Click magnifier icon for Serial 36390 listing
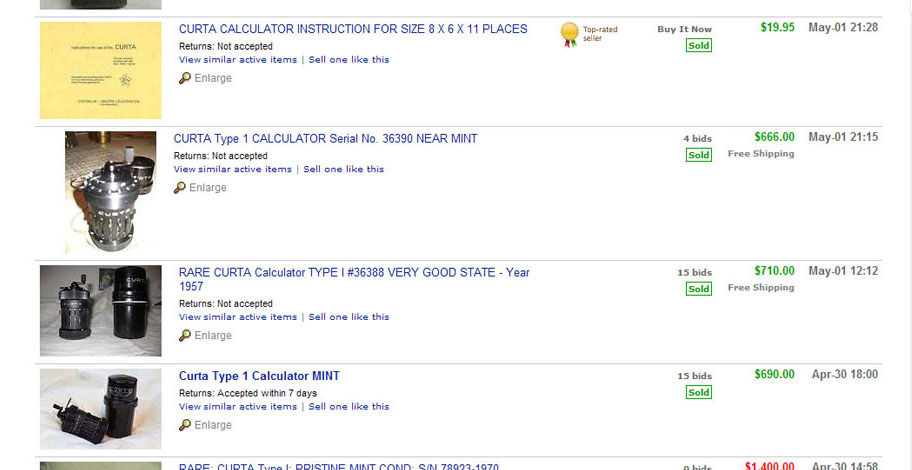912x470 pixels. pyautogui.click(x=180, y=188)
